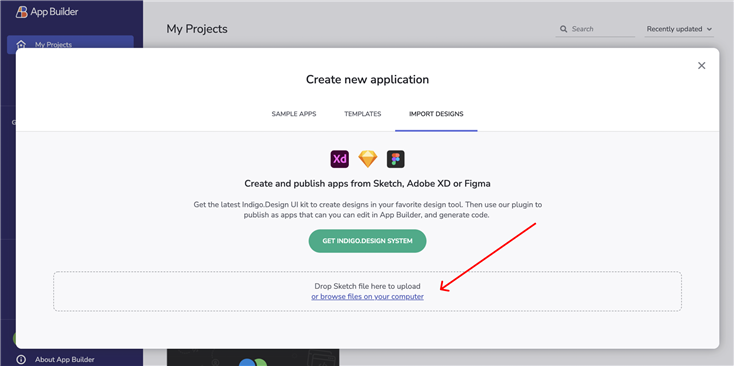Image resolution: width=734 pixels, height=366 pixels.
Task: Click the Figma icon
Action: (396, 159)
